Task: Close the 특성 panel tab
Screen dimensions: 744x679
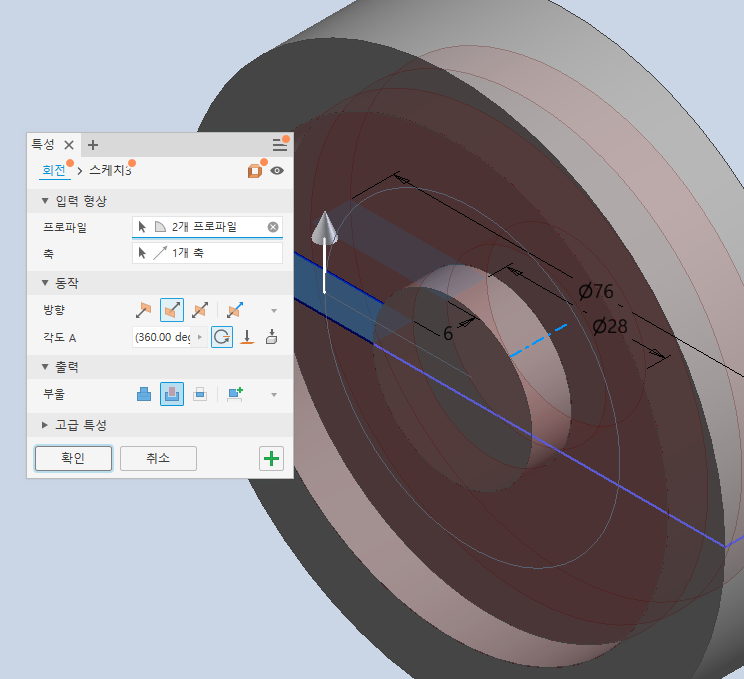Action: pyautogui.click(x=69, y=145)
